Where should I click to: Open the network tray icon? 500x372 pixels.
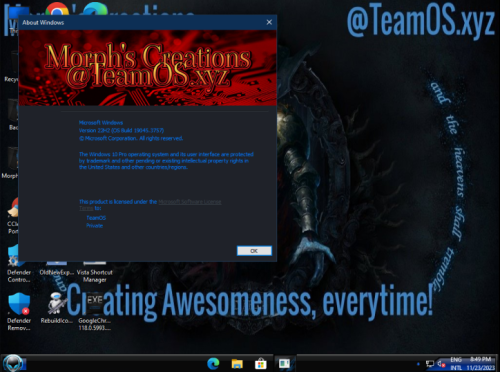click(x=430, y=363)
